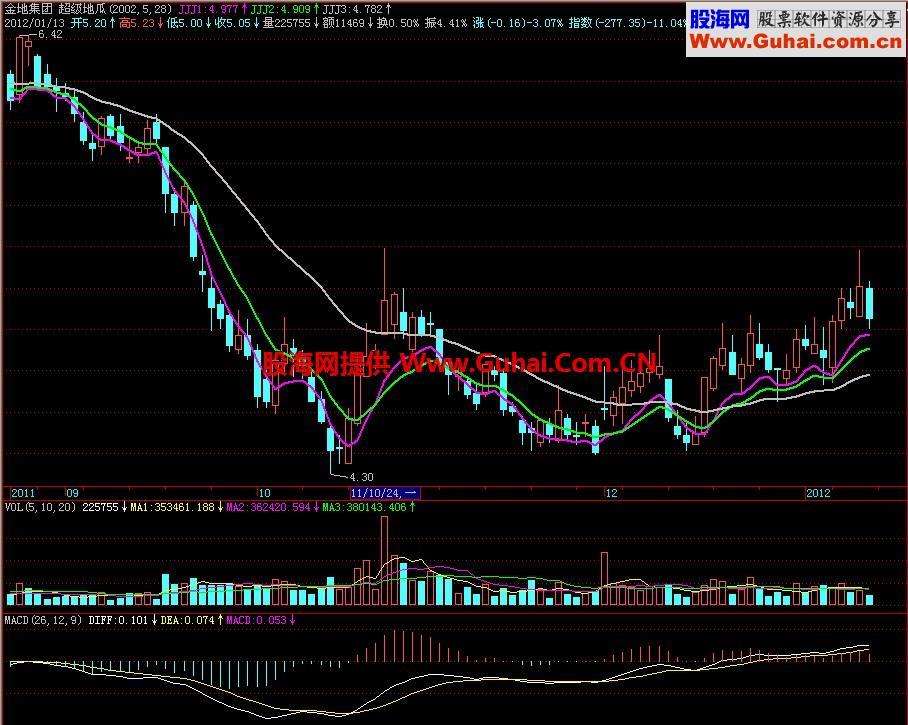Select the 6.42 high price marker
The image size is (908, 725).
coord(48,34)
